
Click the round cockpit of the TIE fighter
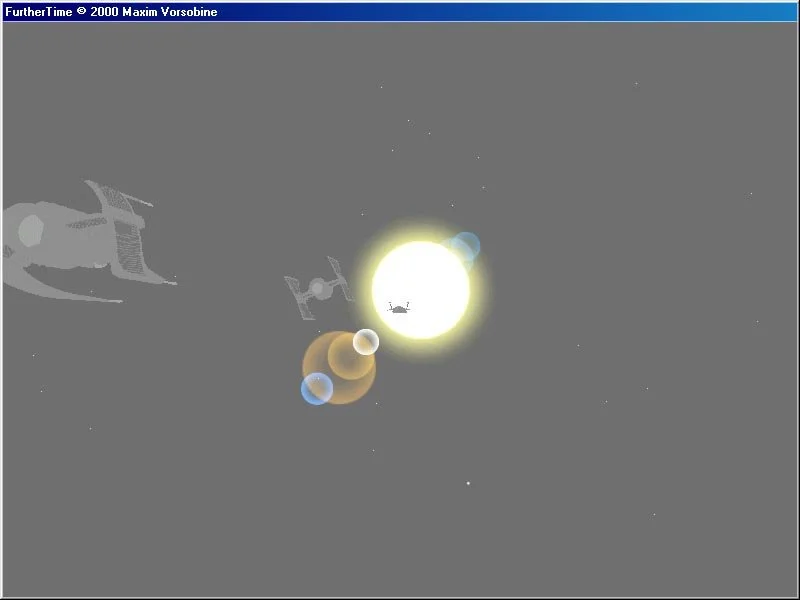[x=318, y=289]
